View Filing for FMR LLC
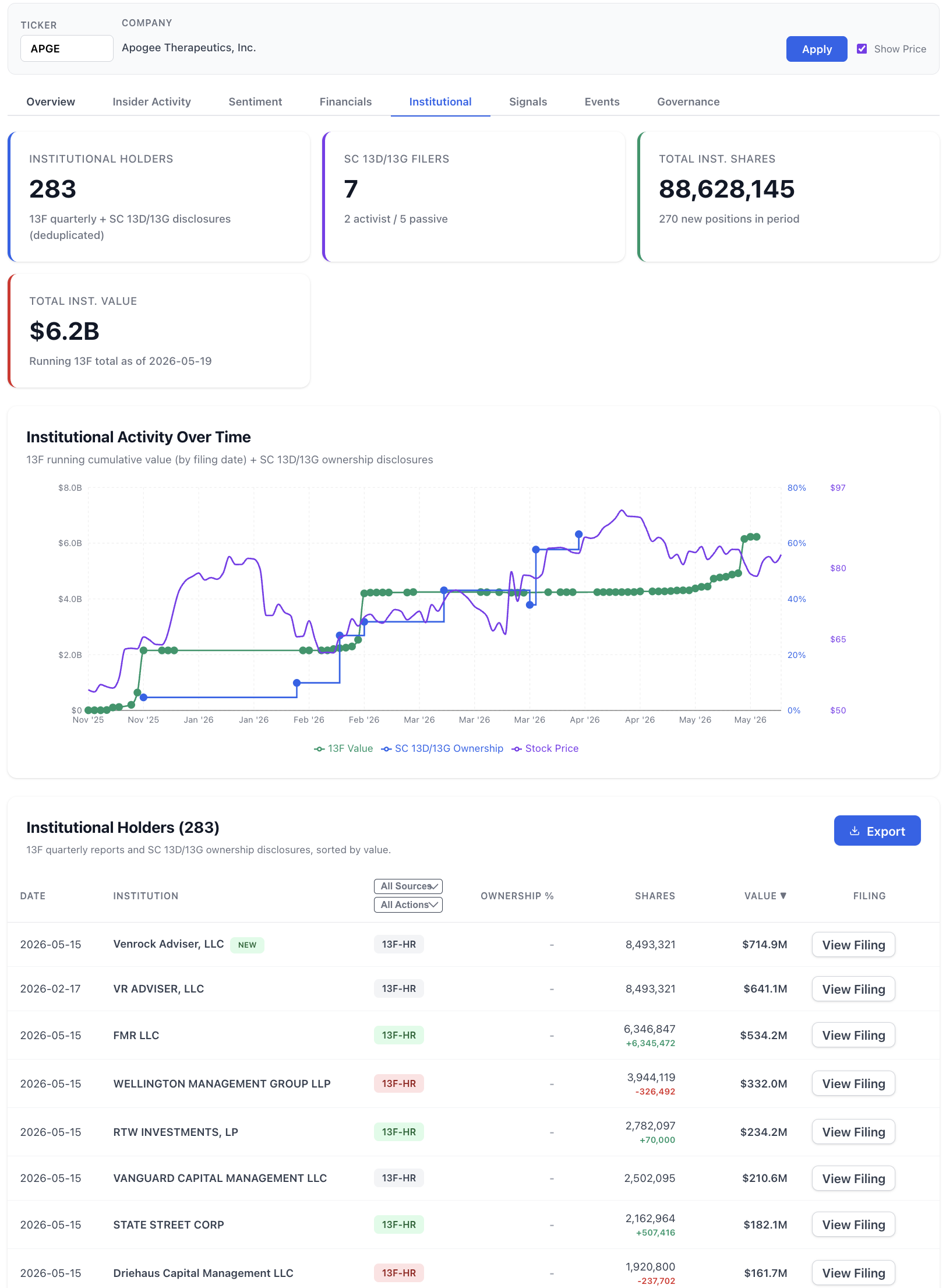946x1288 pixels. [853, 1035]
